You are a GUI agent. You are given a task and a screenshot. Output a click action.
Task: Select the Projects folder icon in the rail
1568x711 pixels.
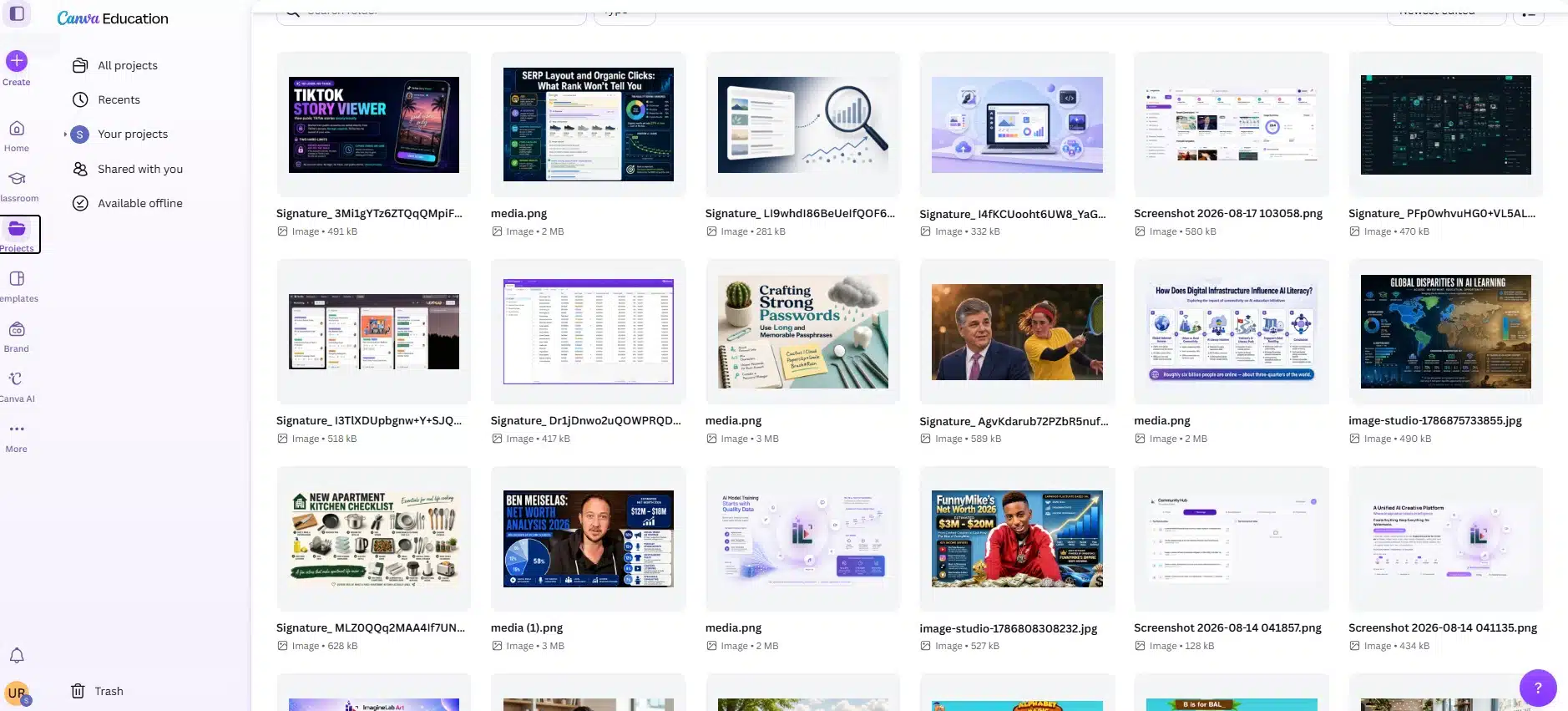[17, 229]
